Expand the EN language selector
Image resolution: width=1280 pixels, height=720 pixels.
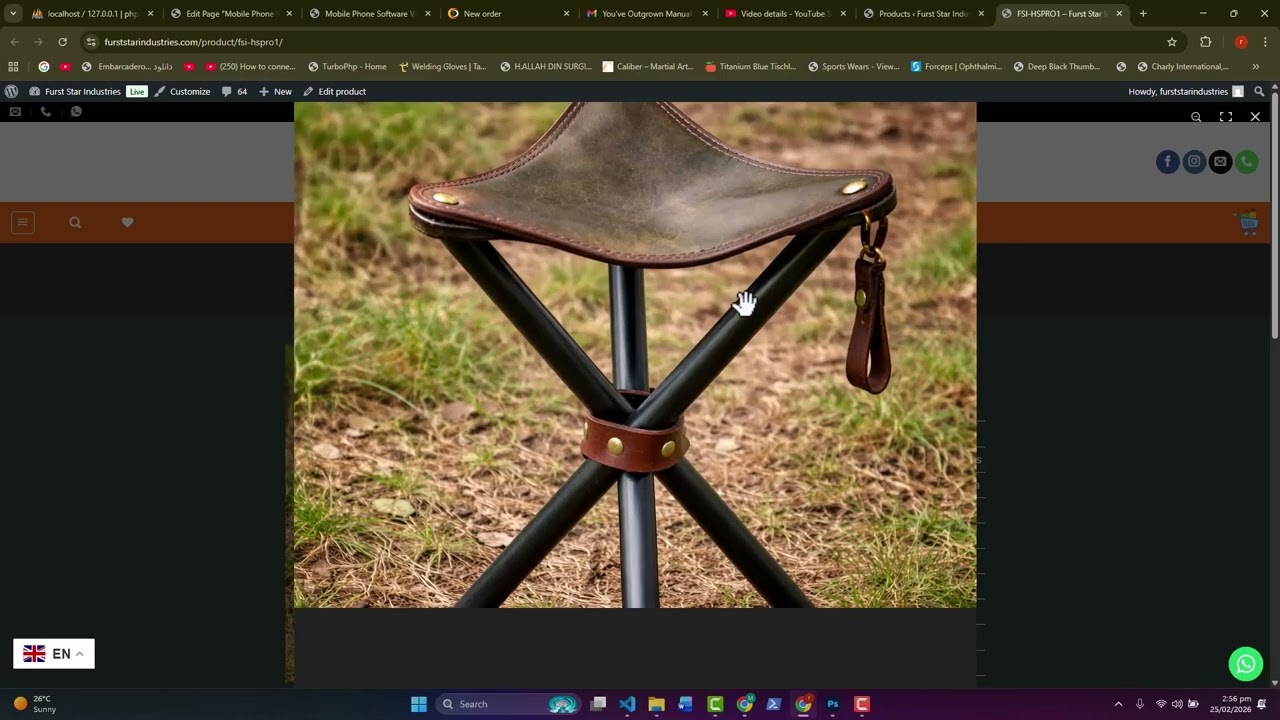tap(54, 654)
